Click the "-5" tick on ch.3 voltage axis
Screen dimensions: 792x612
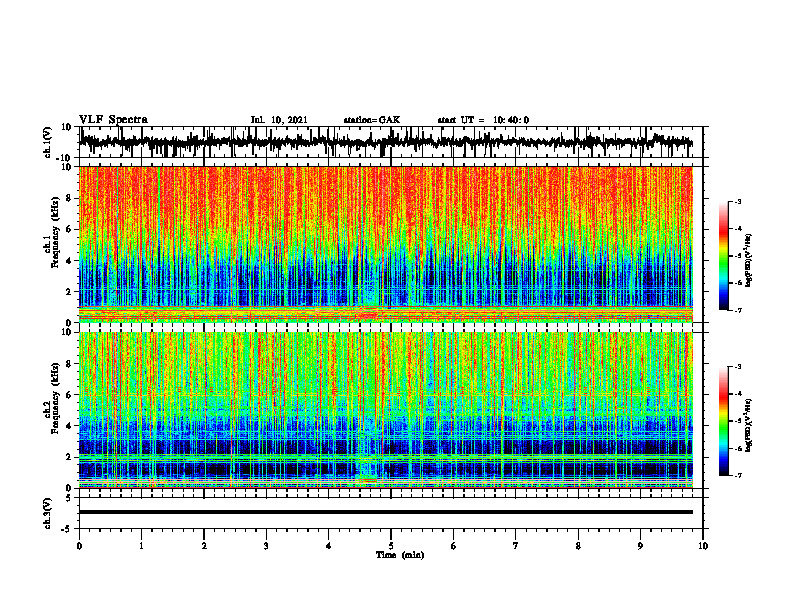[x=67, y=529]
